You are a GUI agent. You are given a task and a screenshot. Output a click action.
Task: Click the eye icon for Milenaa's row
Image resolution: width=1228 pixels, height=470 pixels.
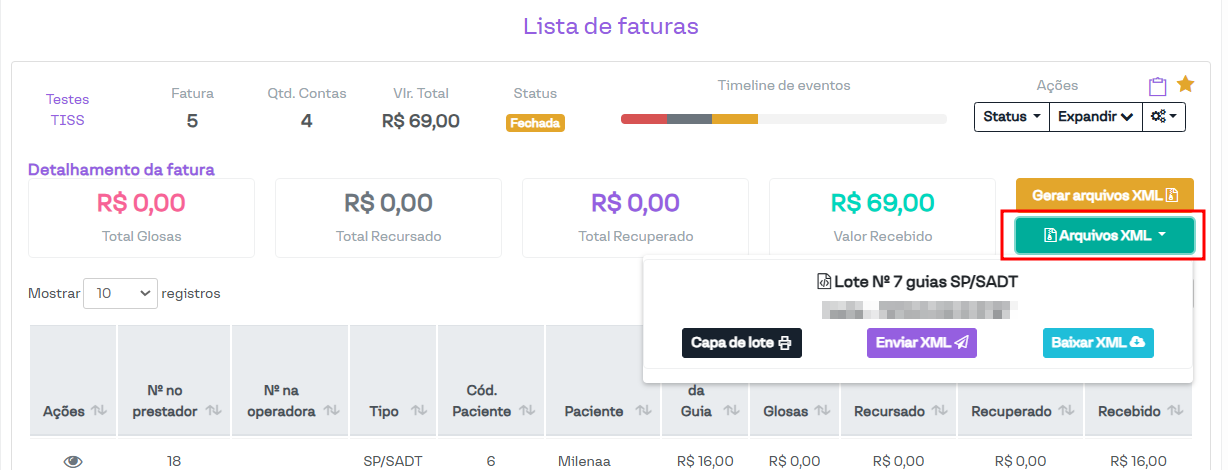click(73, 461)
